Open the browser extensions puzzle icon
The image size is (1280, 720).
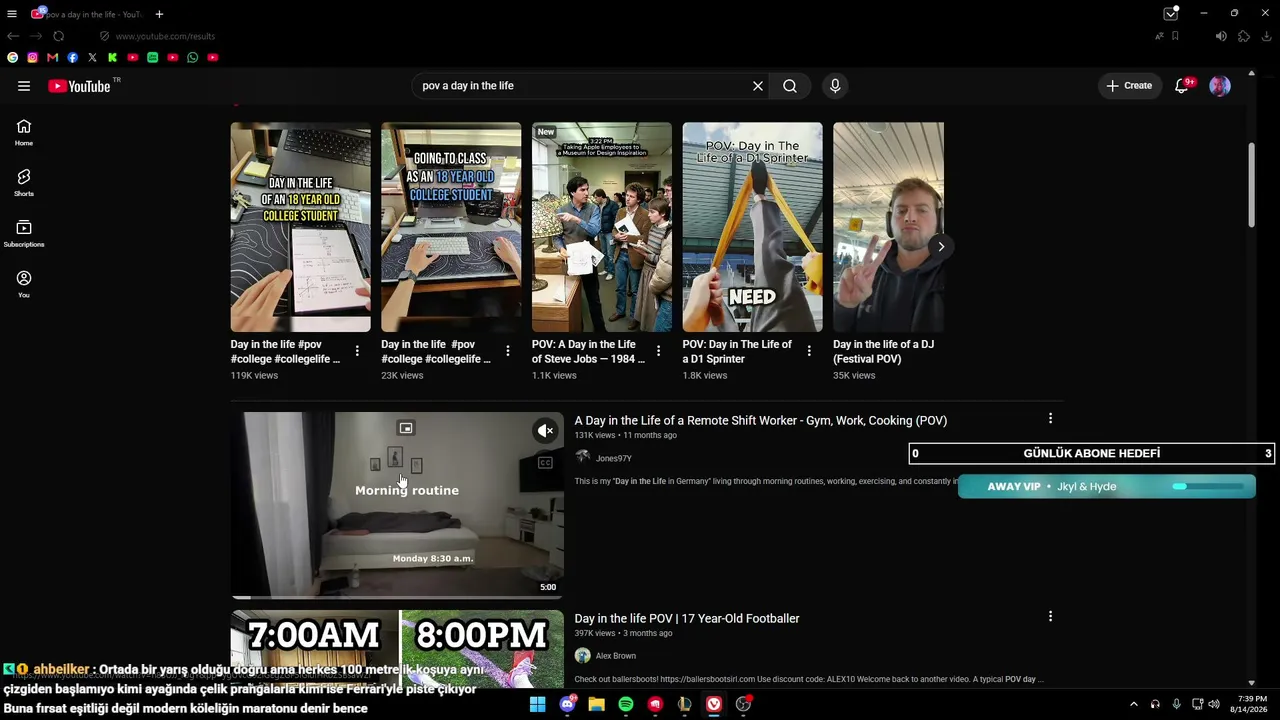(1244, 36)
